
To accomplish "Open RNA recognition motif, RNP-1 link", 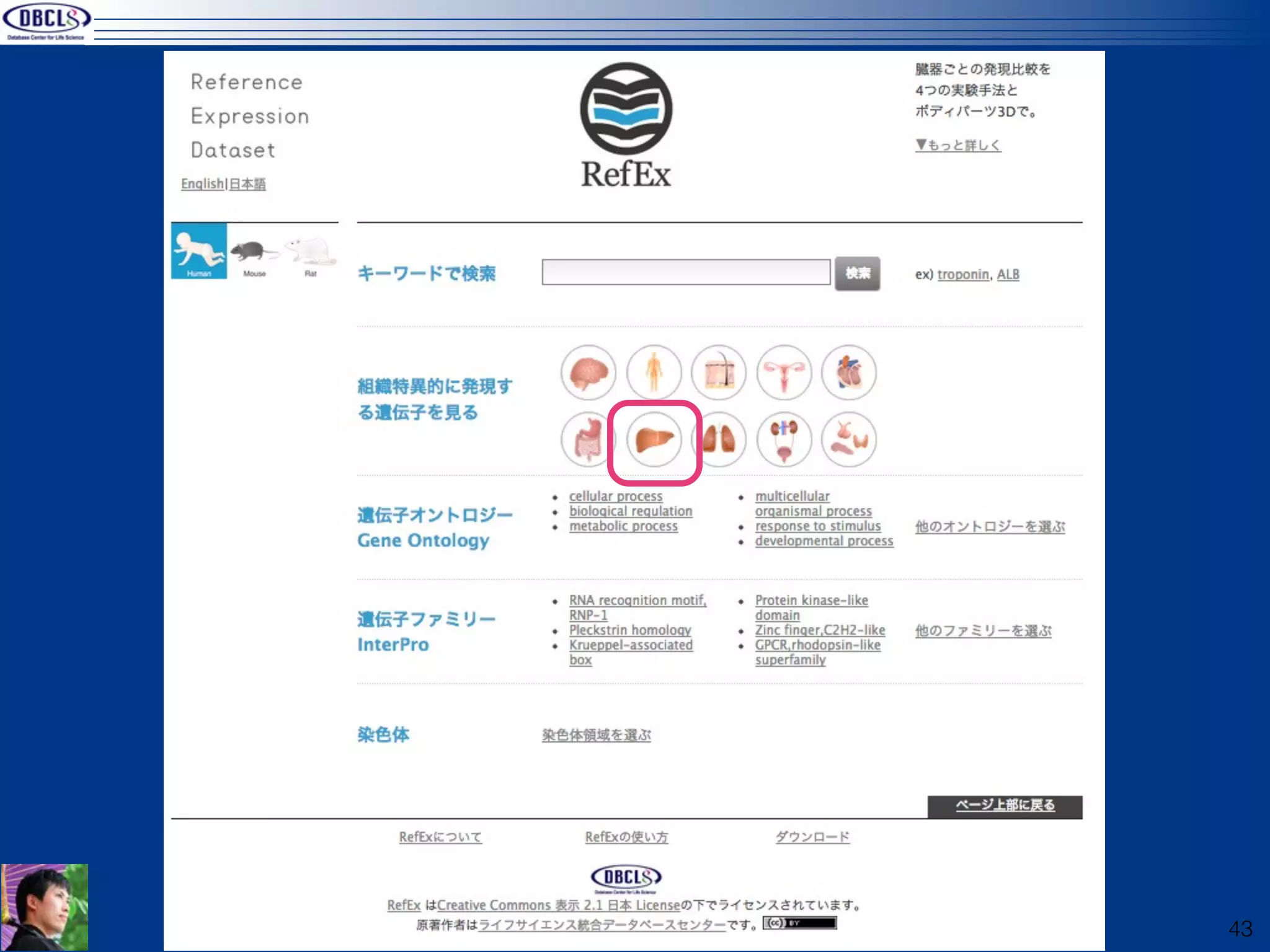I will (x=637, y=608).
